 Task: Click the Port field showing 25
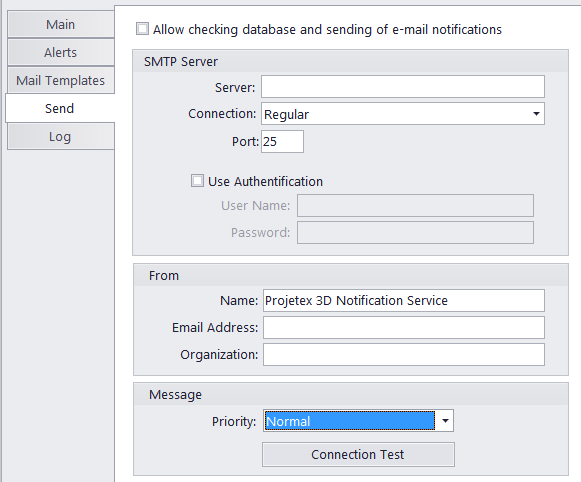click(x=282, y=141)
